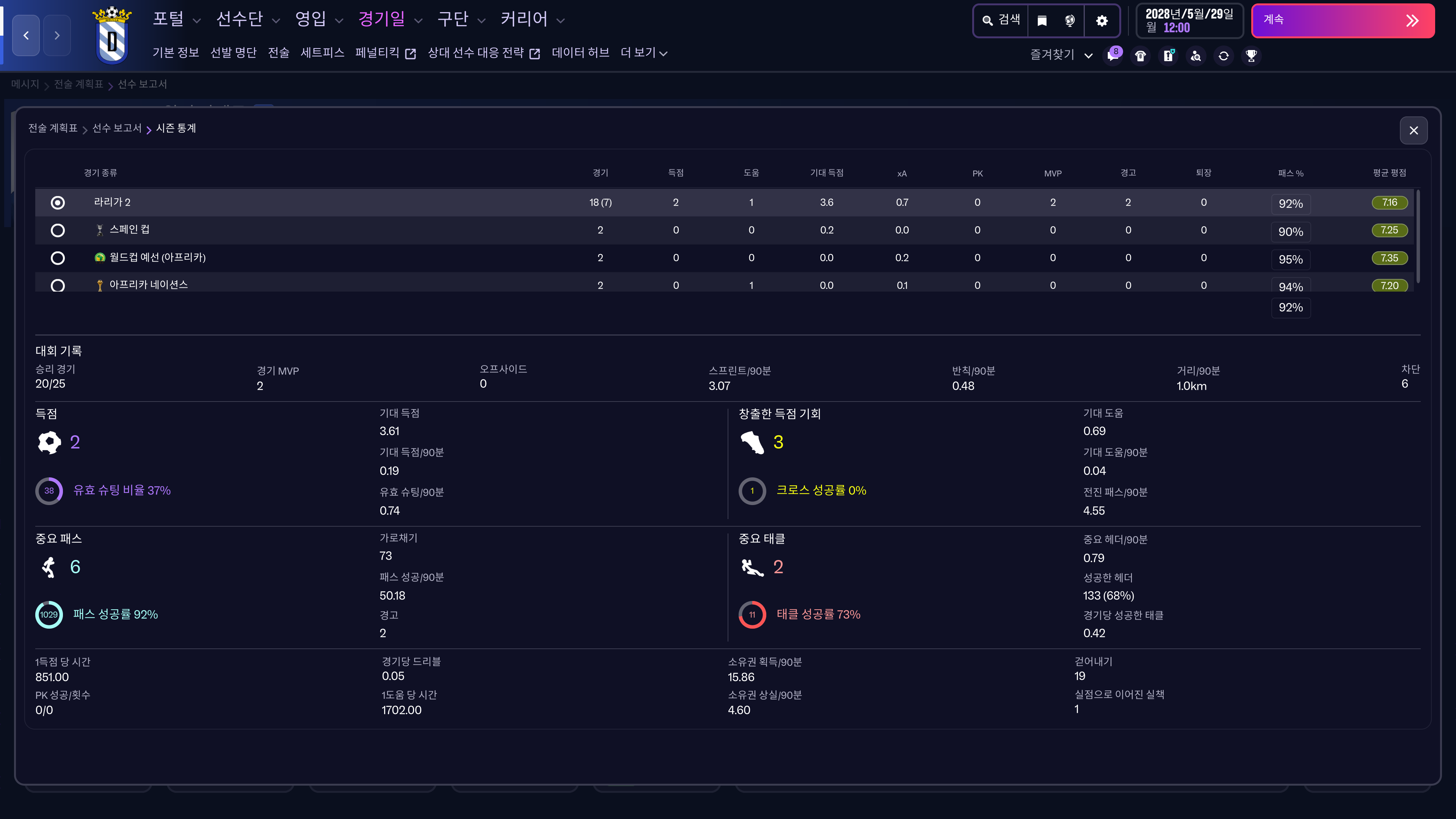The width and height of the screenshot is (1456, 819).
Task: Select the 스페인 컵 radio button
Action: tap(58, 231)
